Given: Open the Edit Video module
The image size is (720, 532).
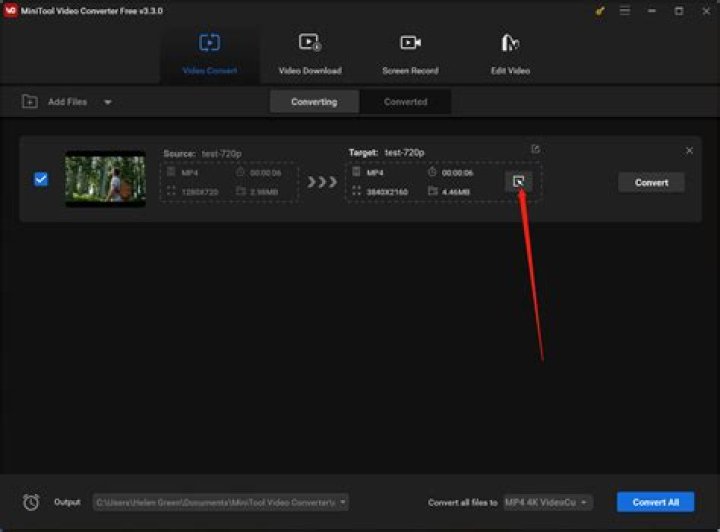Looking at the screenshot, I should [x=510, y=54].
